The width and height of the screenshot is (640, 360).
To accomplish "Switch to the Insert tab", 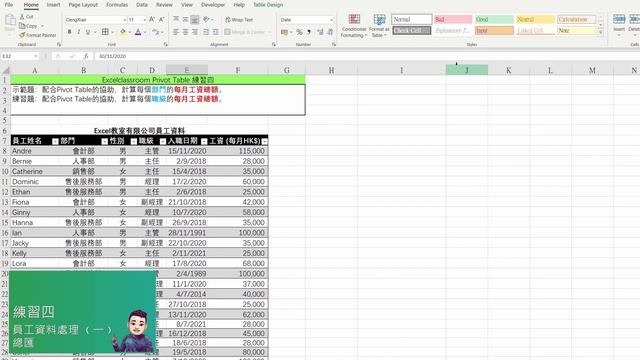I will tap(53, 5).
